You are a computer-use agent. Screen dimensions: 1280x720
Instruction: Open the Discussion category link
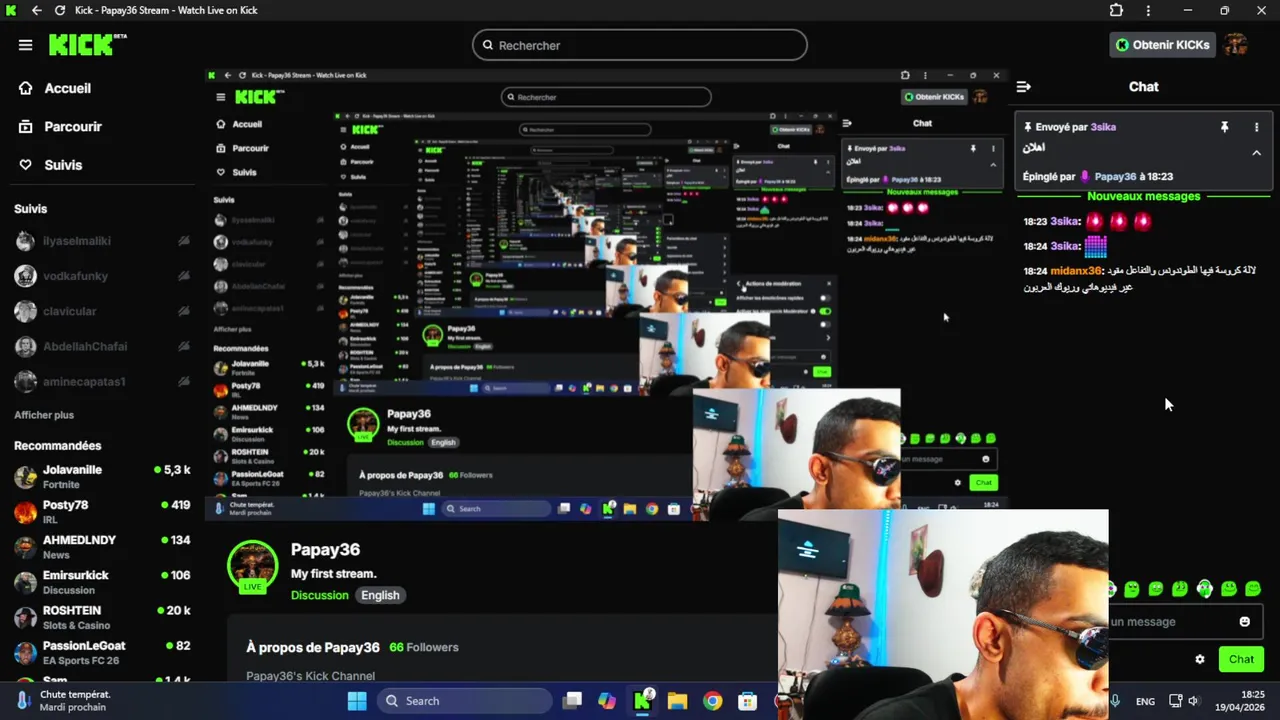click(320, 595)
